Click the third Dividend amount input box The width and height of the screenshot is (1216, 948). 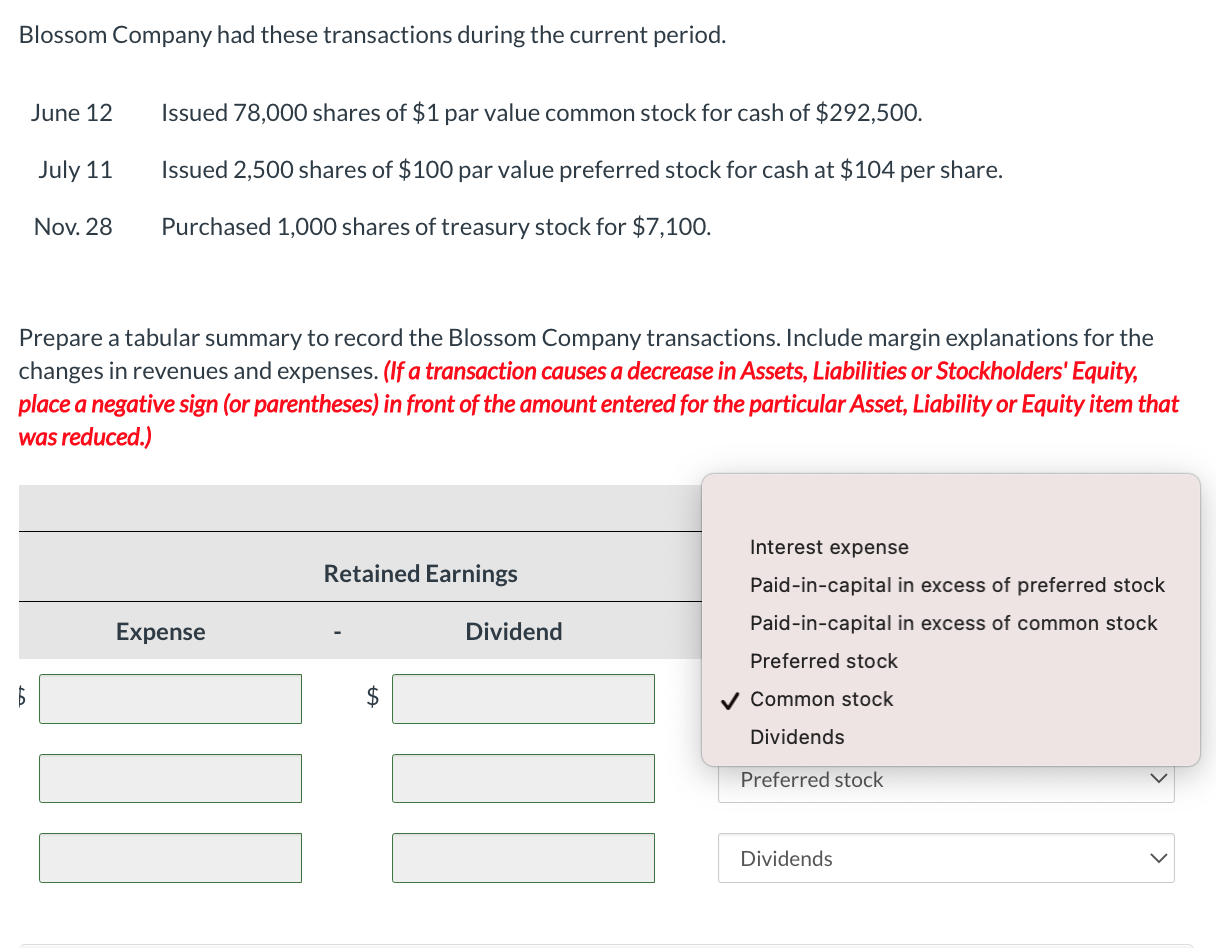pos(523,858)
